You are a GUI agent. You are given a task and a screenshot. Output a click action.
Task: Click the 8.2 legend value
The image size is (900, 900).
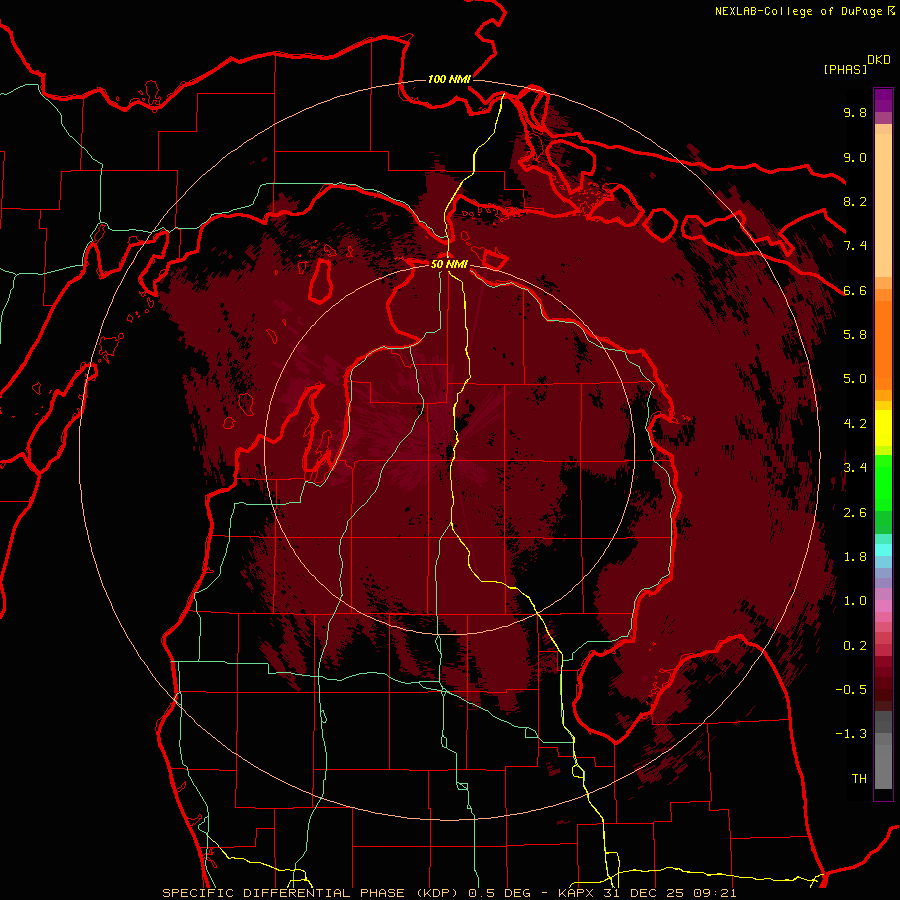[855, 201]
